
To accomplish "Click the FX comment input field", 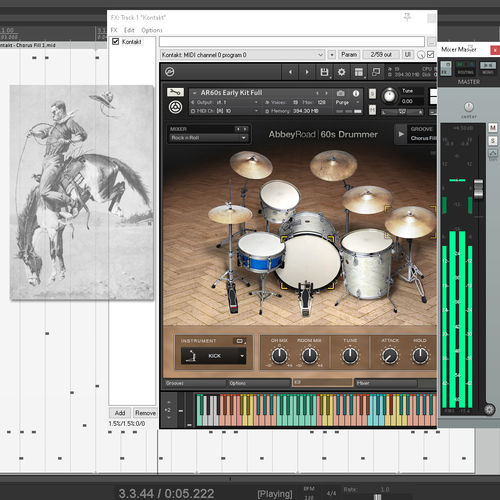I will 292,42.
